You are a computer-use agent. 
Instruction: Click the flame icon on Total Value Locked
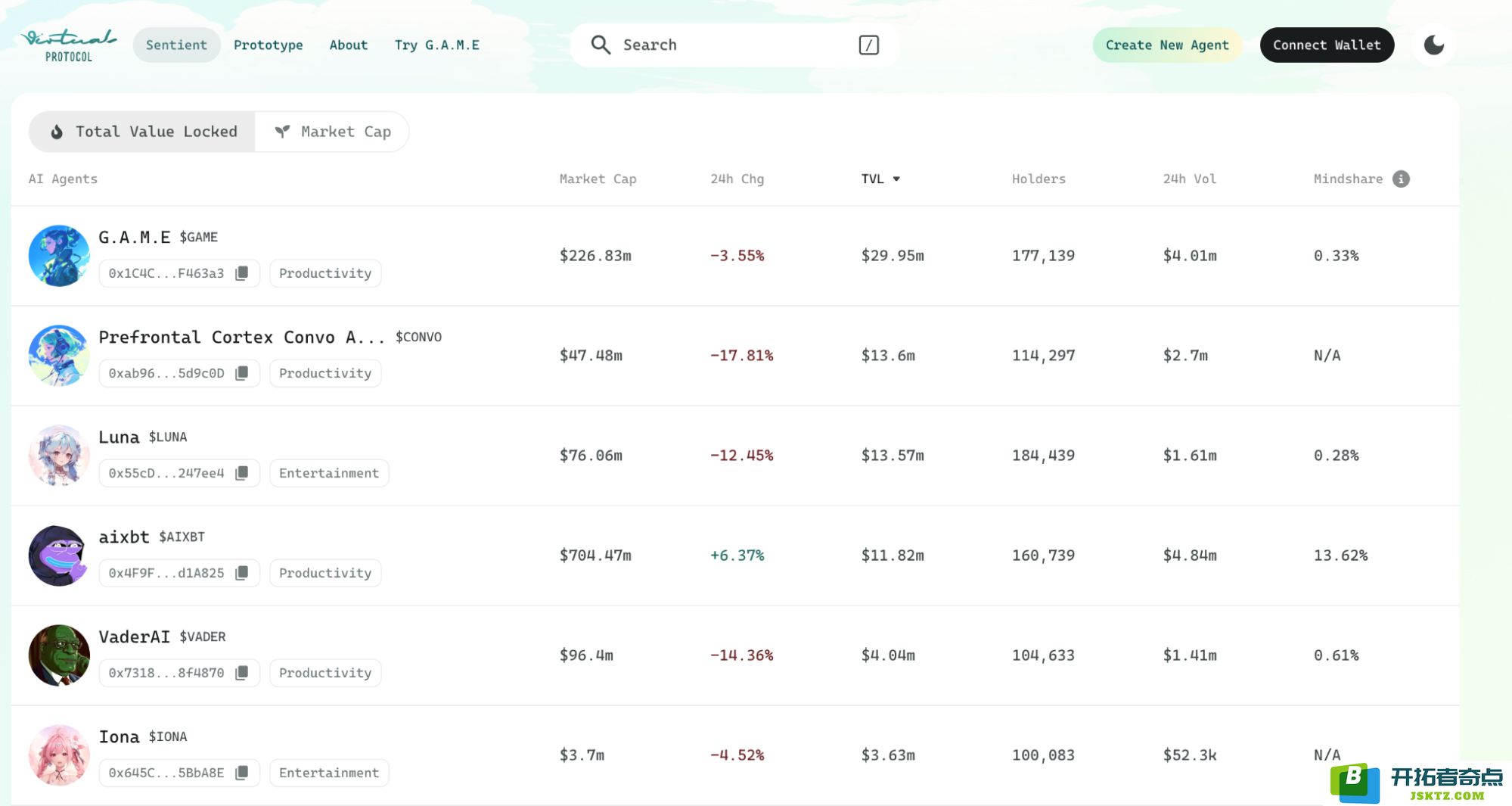coord(57,132)
